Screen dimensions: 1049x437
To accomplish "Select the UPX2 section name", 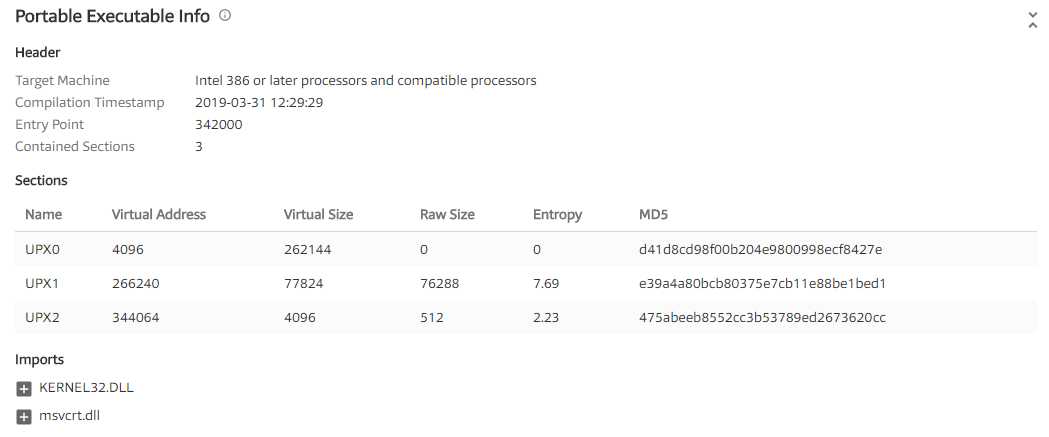I will pyautogui.click(x=43, y=318).
